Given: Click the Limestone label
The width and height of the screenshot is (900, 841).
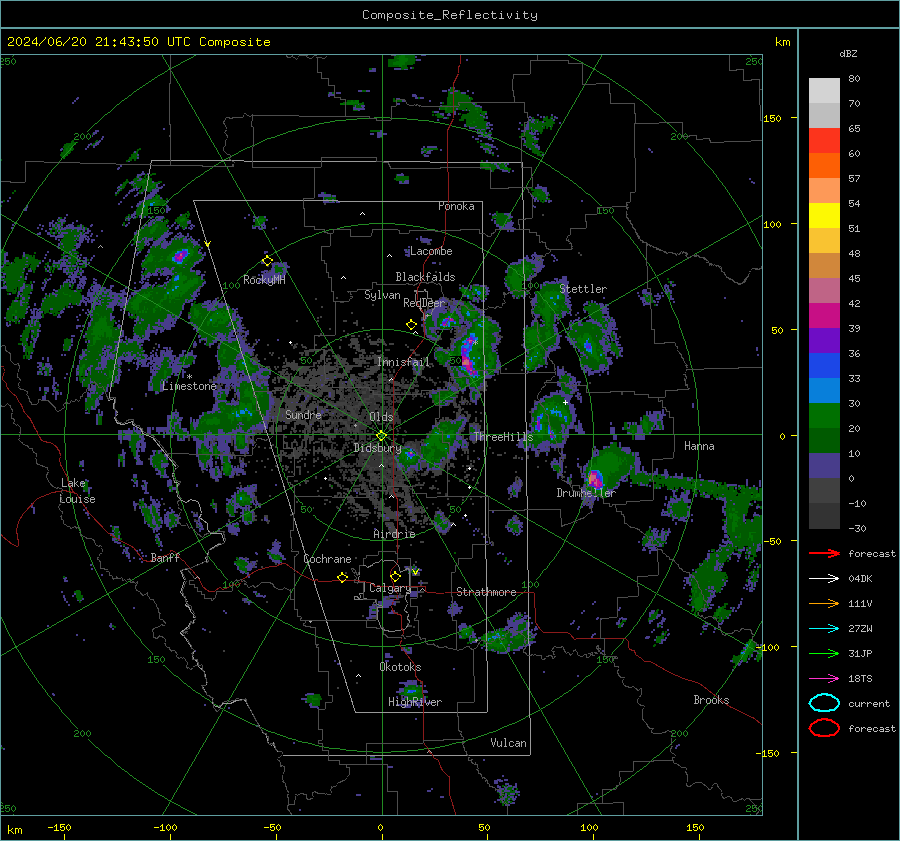Looking at the screenshot, I should tap(189, 386).
